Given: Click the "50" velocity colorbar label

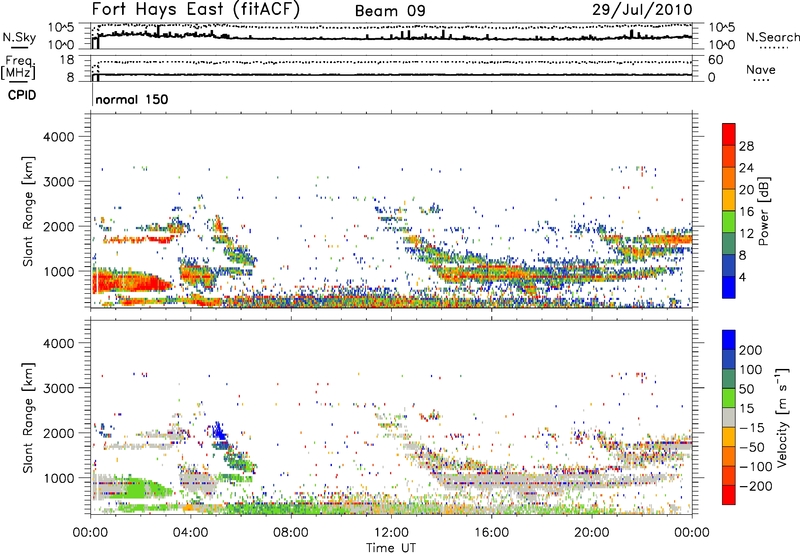Looking at the screenshot, I should click(746, 389).
